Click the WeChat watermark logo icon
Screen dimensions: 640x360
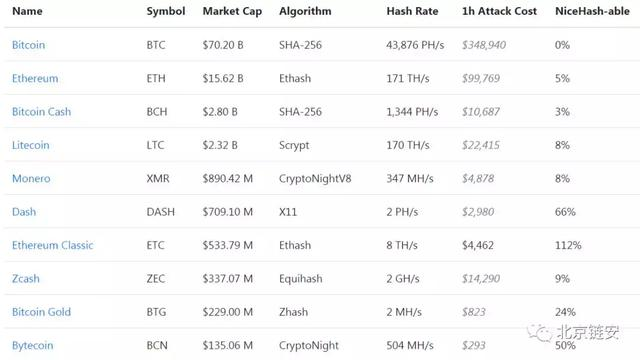pos(540,333)
